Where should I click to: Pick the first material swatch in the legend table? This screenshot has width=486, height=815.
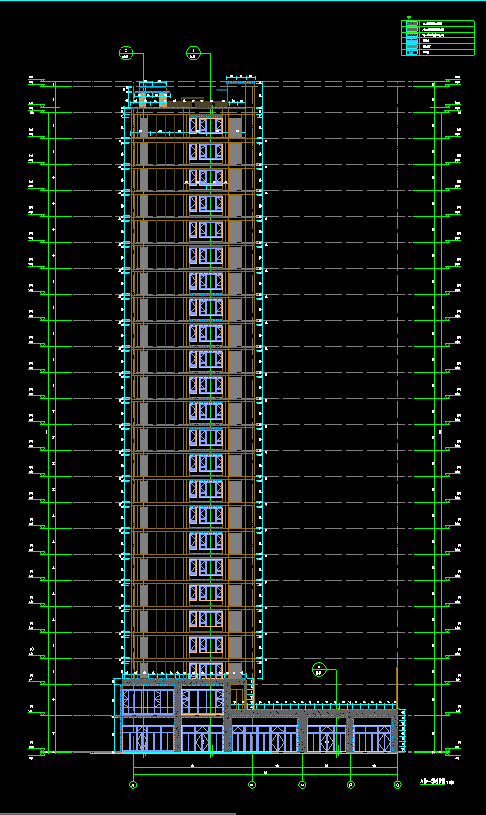412,24
